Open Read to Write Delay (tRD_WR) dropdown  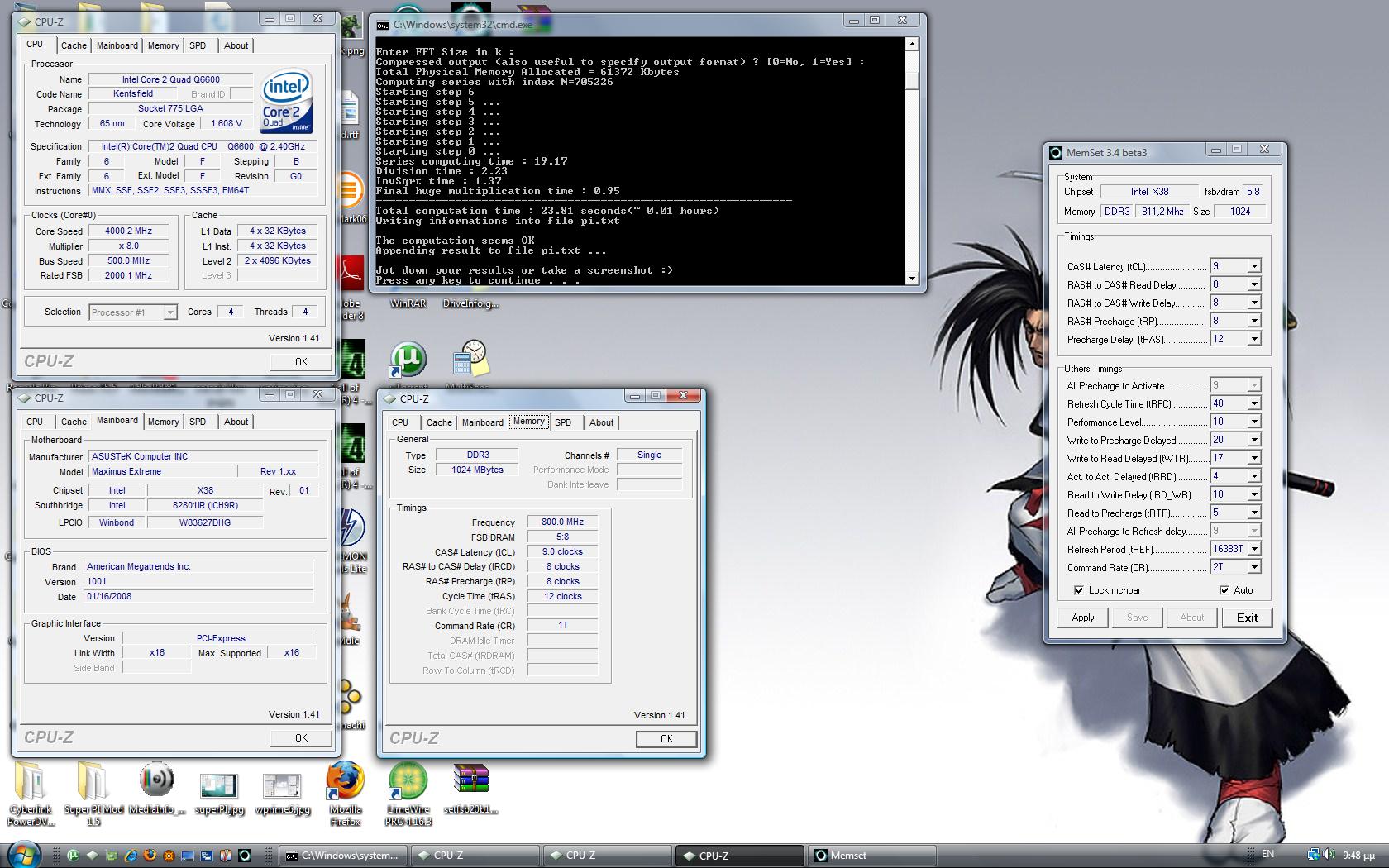pyautogui.click(x=1254, y=494)
